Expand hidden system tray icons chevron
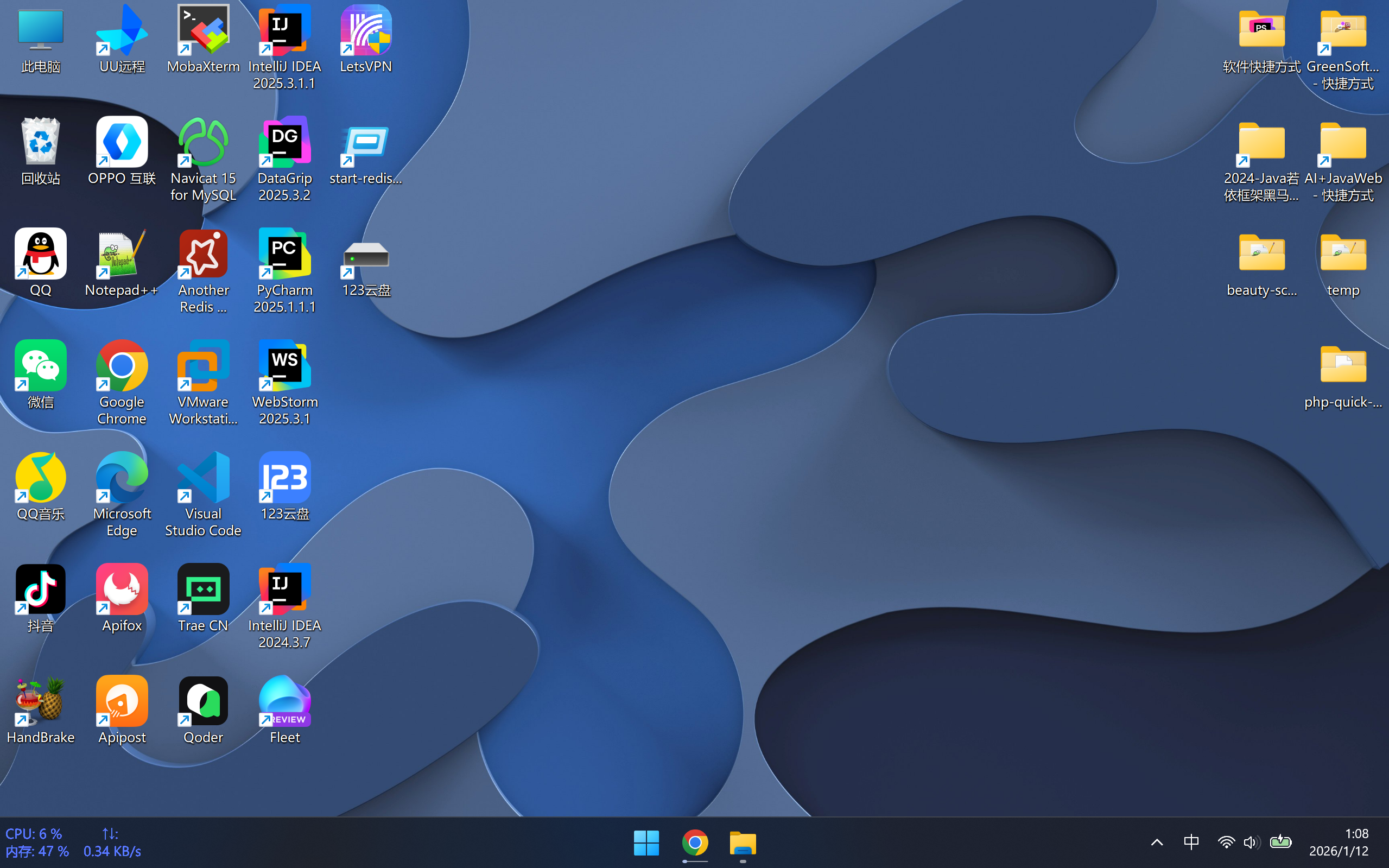This screenshot has height=868, width=1389. pos(1157,842)
